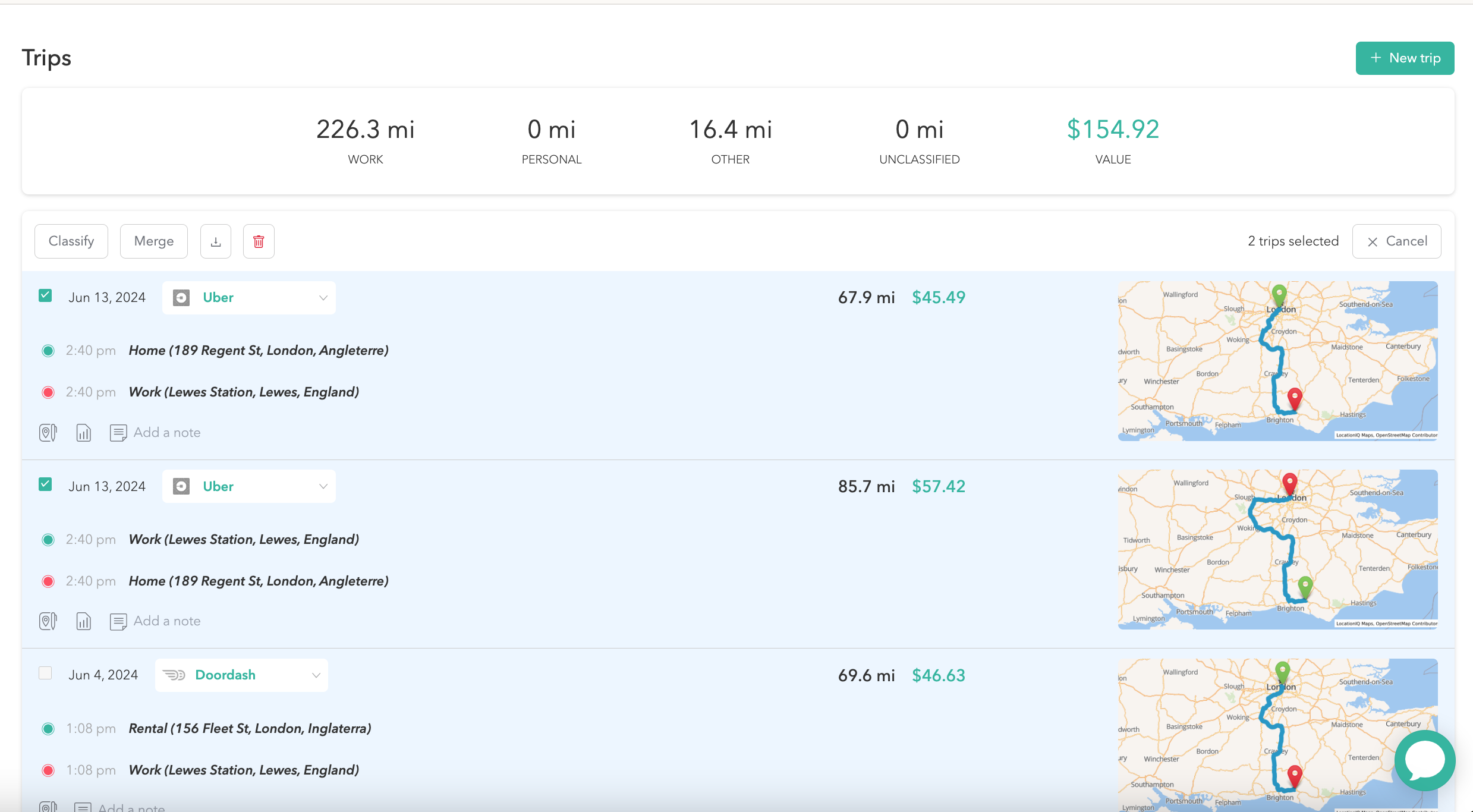1473x812 pixels.
Task: Open Uber classification dropdown on second trip
Action: click(248, 486)
